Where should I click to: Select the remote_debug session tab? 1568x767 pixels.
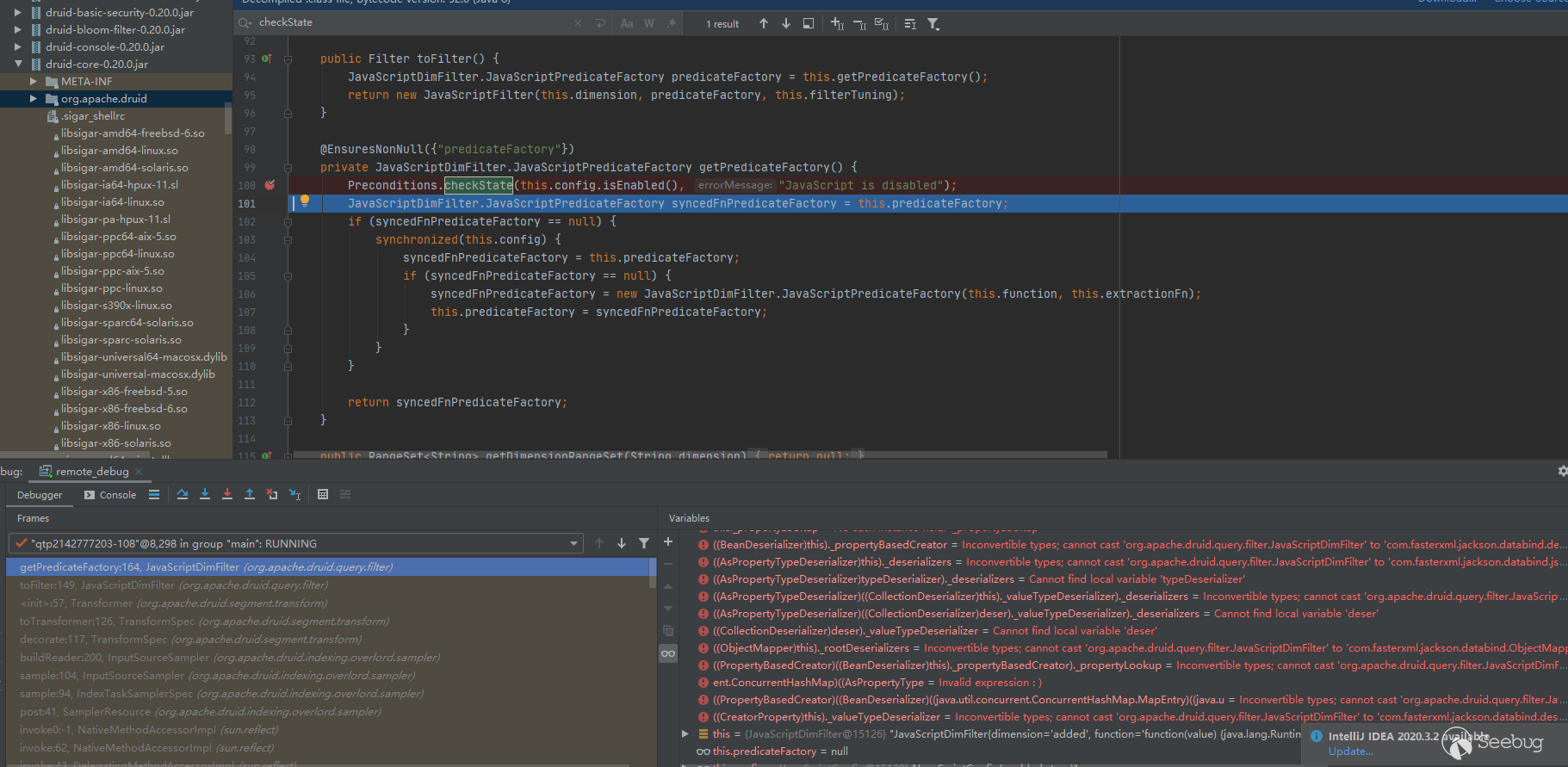91,472
